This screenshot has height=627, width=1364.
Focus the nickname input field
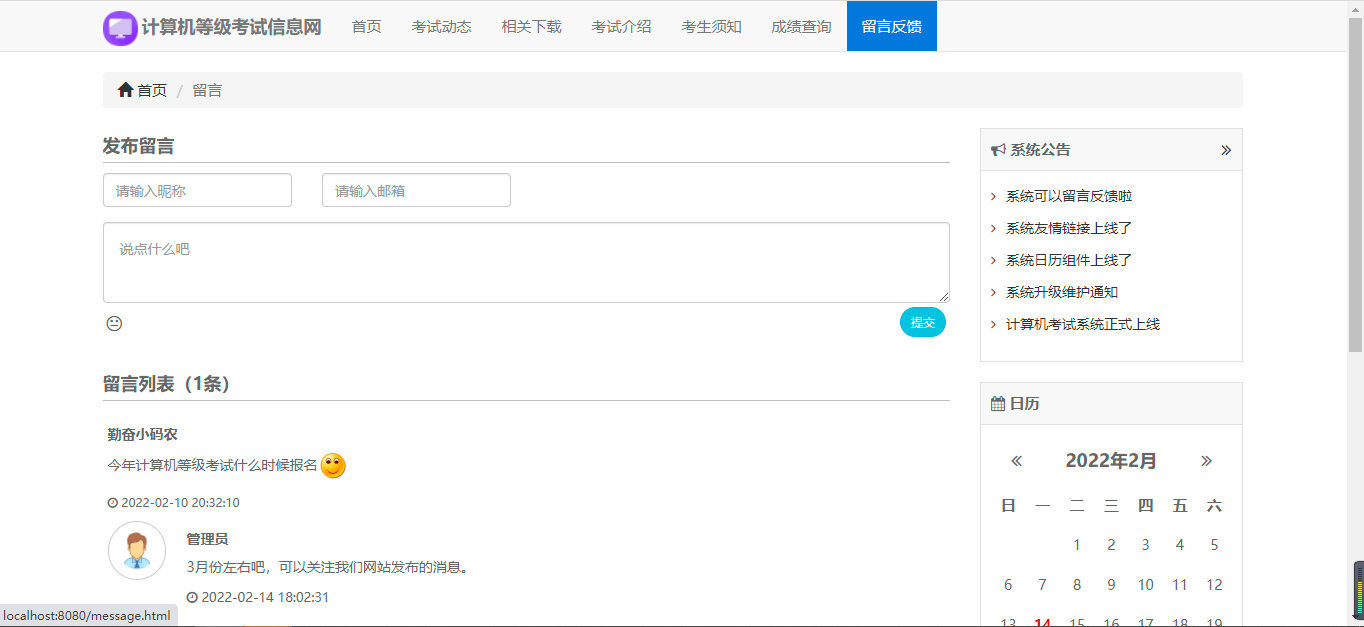(x=197, y=190)
